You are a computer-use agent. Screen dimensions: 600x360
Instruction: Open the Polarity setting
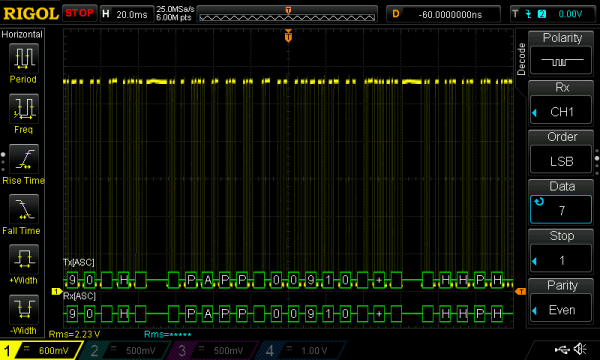click(561, 53)
